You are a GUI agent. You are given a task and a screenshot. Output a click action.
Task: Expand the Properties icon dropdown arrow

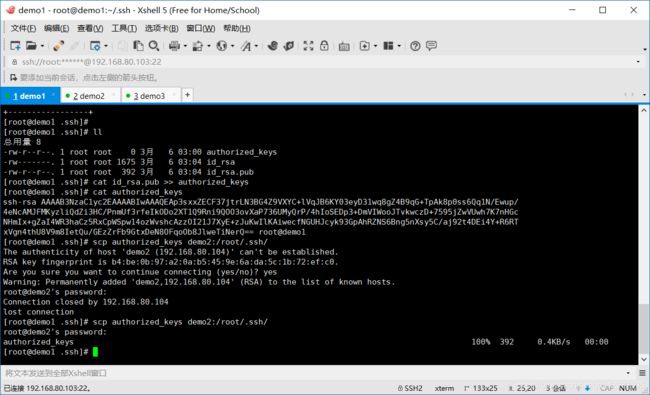point(106,46)
